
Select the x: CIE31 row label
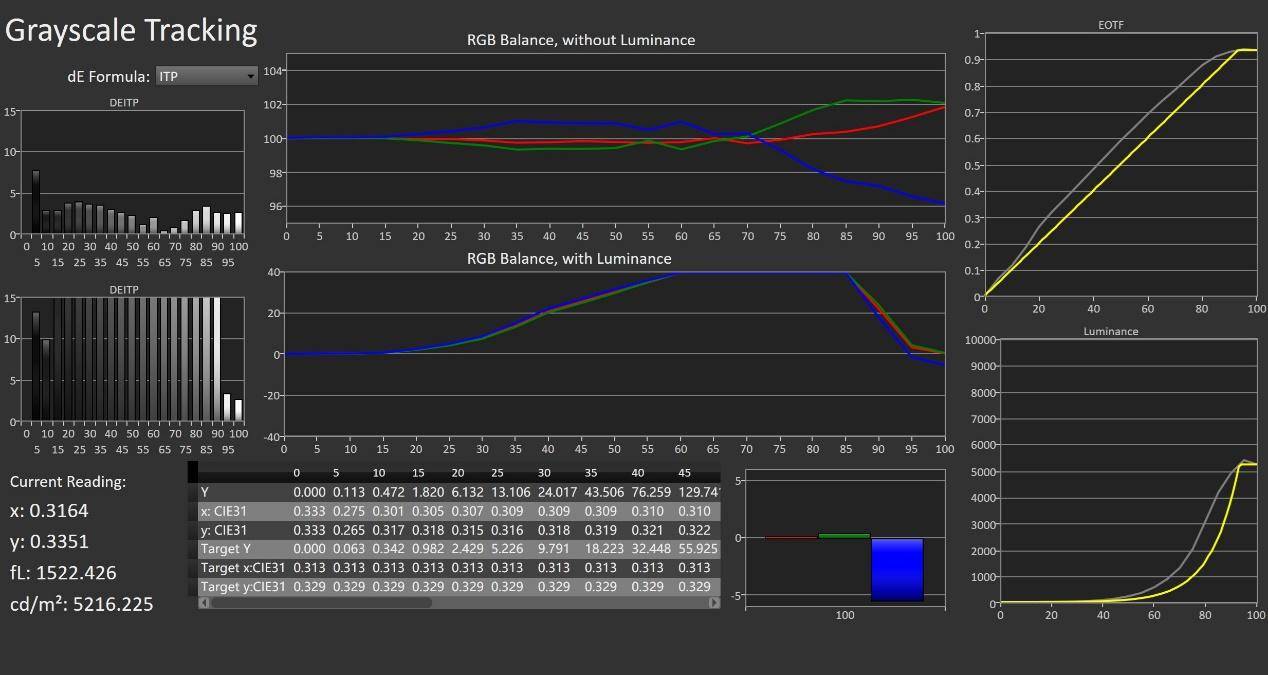(223, 511)
